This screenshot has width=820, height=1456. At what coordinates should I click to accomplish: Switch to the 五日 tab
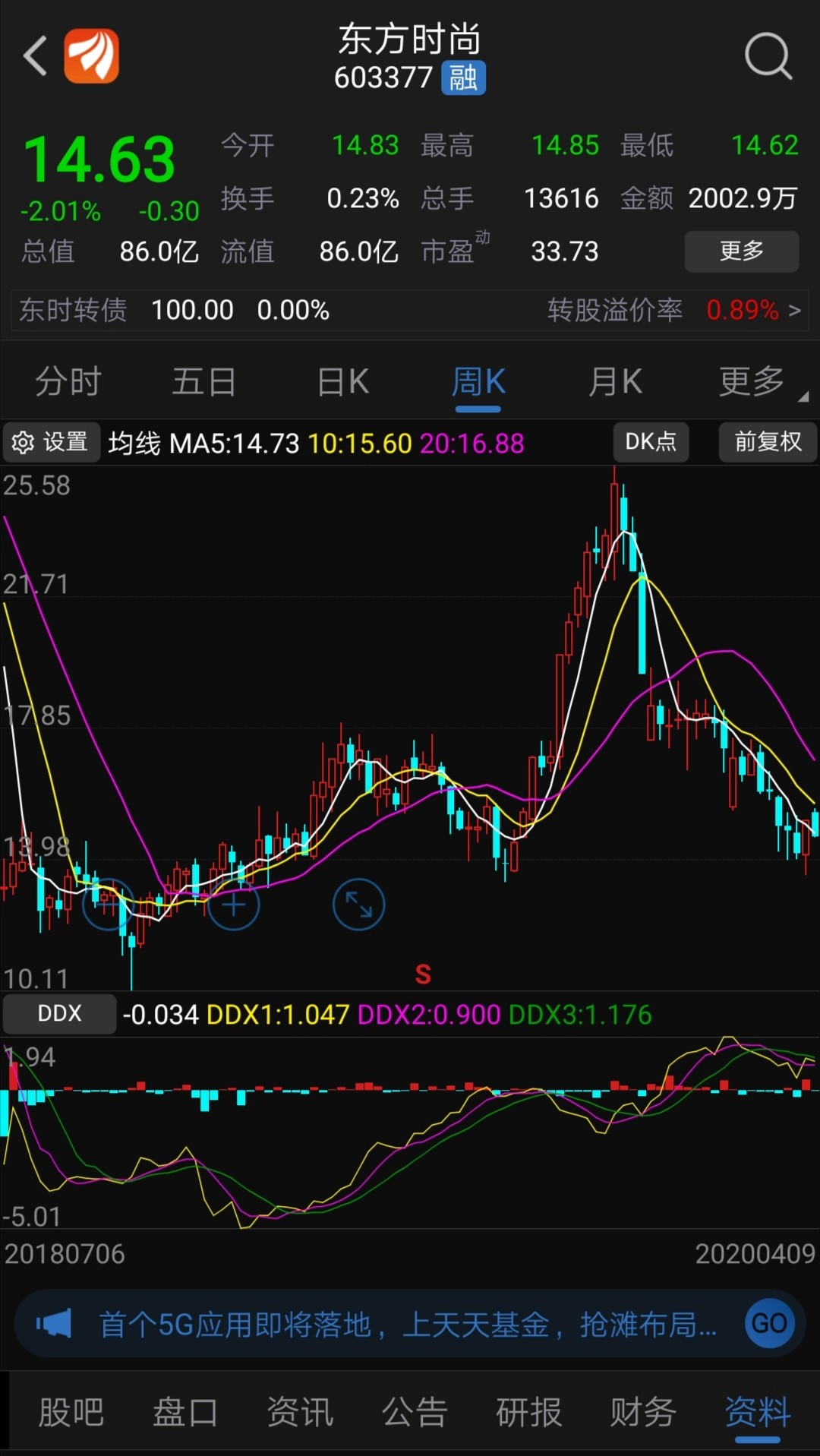pyautogui.click(x=203, y=381)
